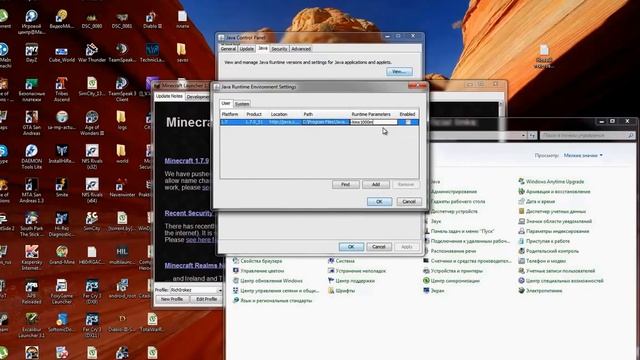Select the User tab in Java Runtime Settings
This screenshot has height=360, width=640.
pos(226,103)
